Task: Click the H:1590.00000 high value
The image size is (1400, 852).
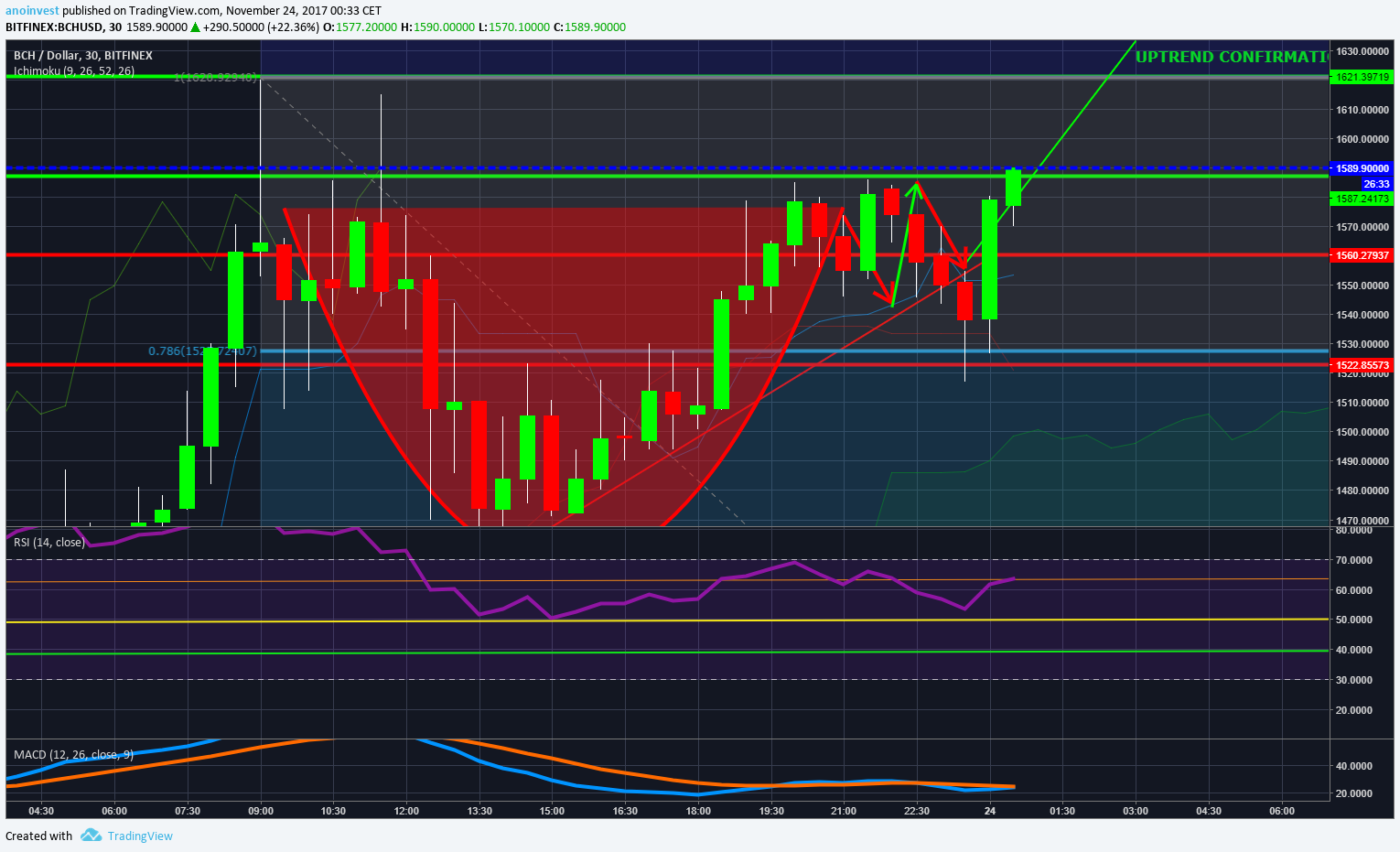Action: point(437,27)
